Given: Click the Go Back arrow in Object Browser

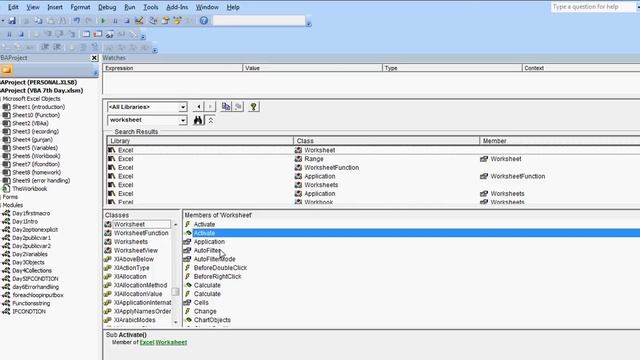Looking at the screenshot, I should (198, 107).
